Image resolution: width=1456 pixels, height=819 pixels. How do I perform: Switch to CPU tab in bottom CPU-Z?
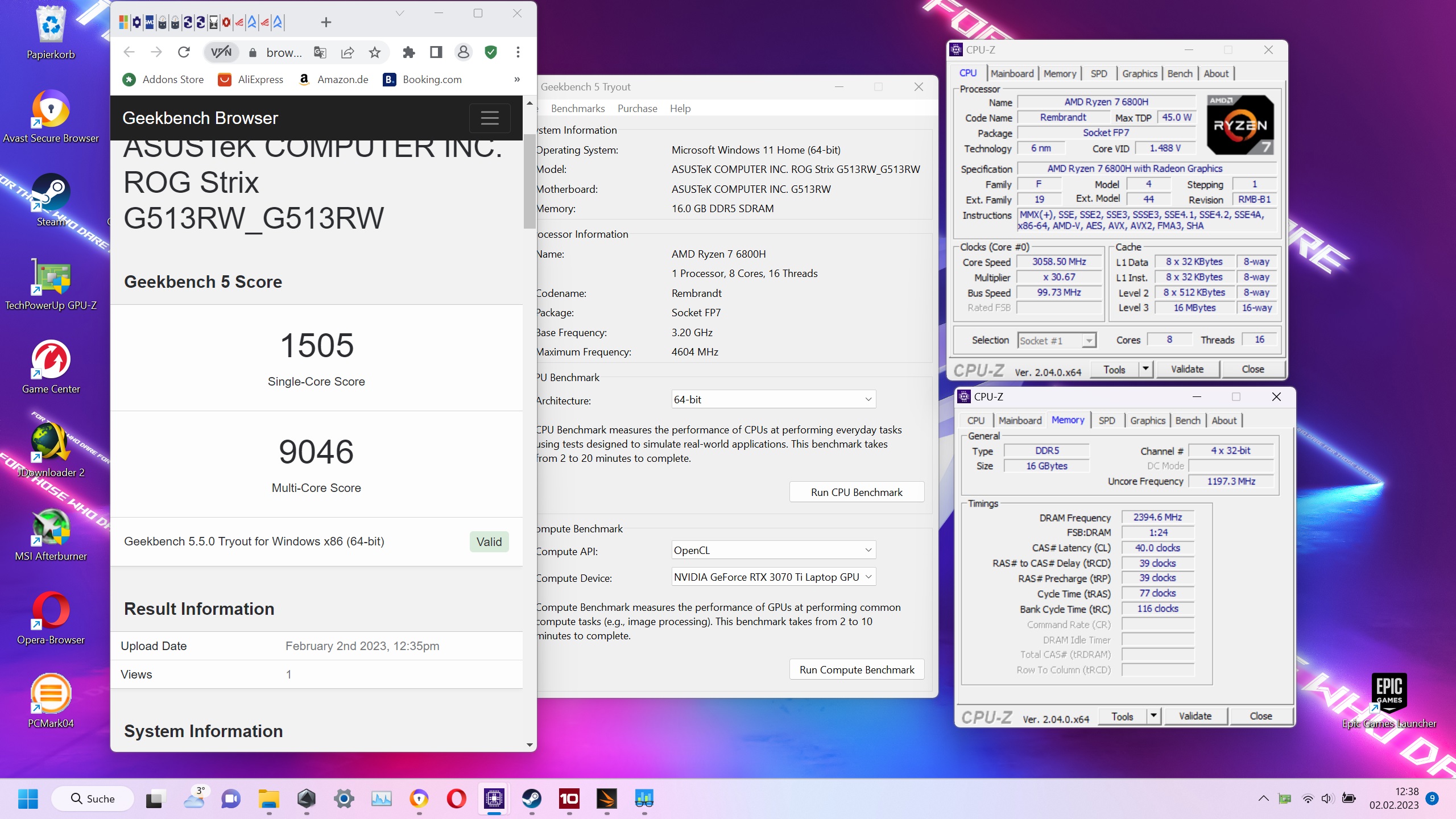[x=975, y=420]
